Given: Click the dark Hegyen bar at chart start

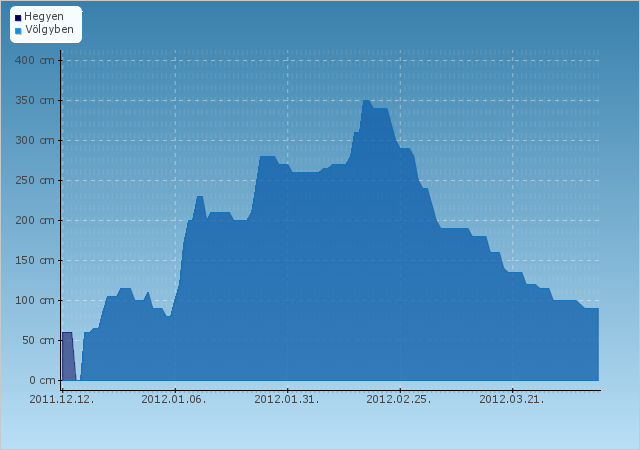Looking at the screenshot, I should pyautogui.click(x=69, y=356).
